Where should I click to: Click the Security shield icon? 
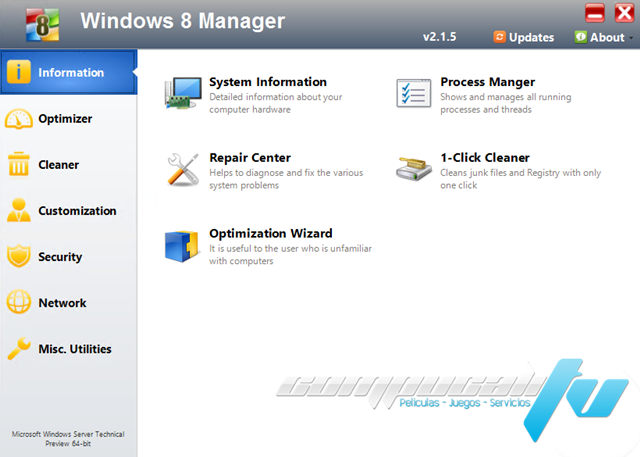point(18,256)
